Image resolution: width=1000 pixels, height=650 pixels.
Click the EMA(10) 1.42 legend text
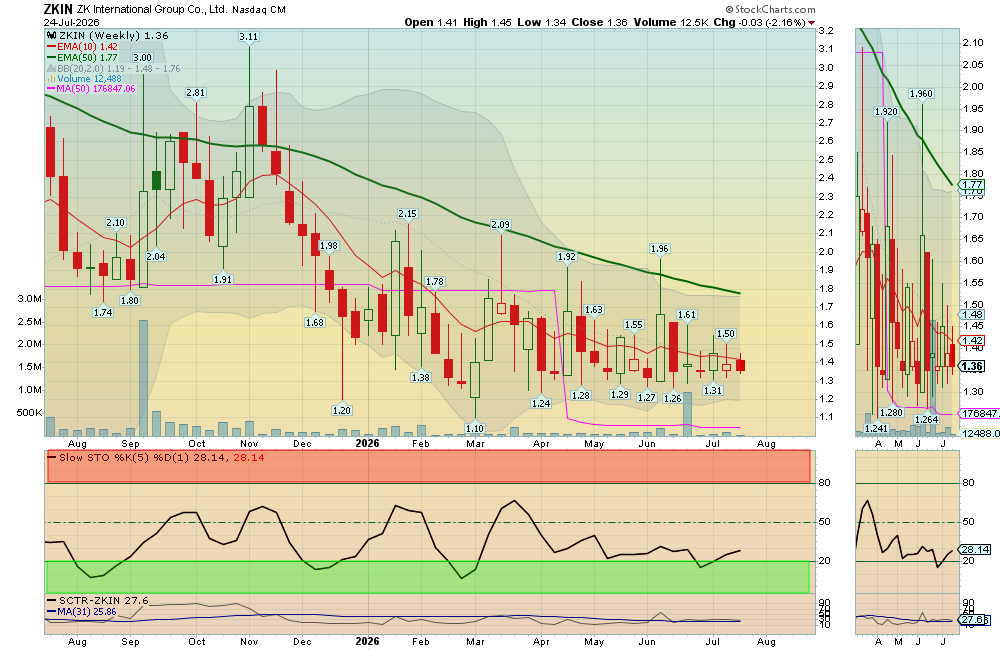click(x=87, y=47)
